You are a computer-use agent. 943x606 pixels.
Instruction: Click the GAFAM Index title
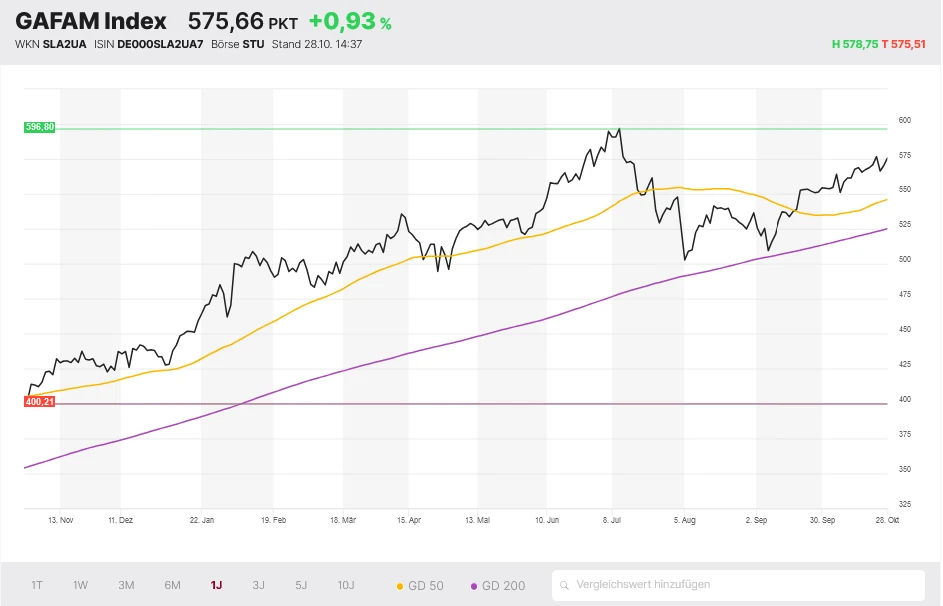click(x=91, y=21)
